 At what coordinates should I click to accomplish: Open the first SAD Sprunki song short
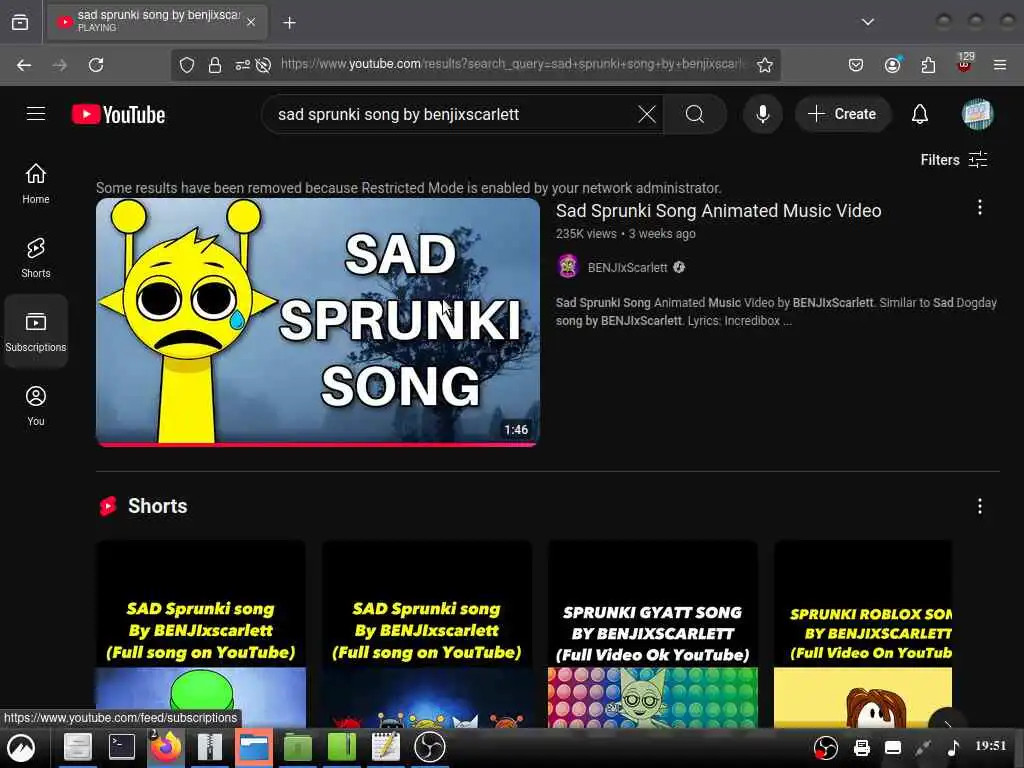[x=200, y=633]
